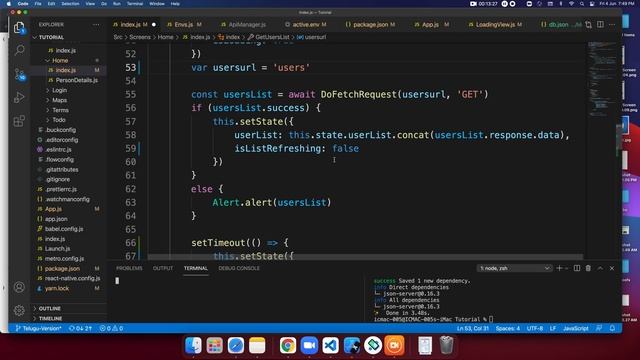Image resolution: width=640 pixels, height=360 pixels.
Task: Open Zoom from the Dock
Action: point(309,345)
